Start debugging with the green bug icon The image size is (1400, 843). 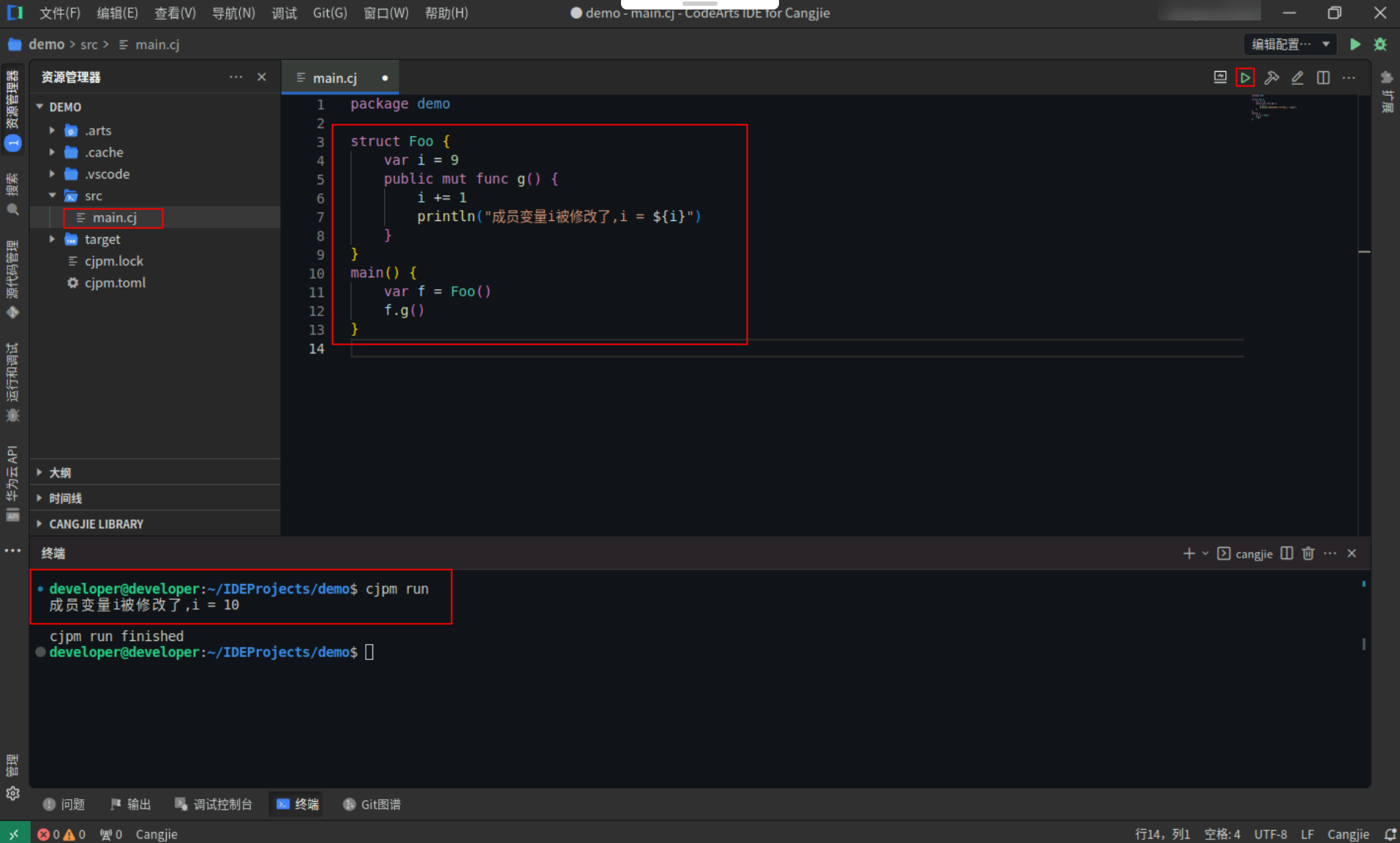point(1380,45)
